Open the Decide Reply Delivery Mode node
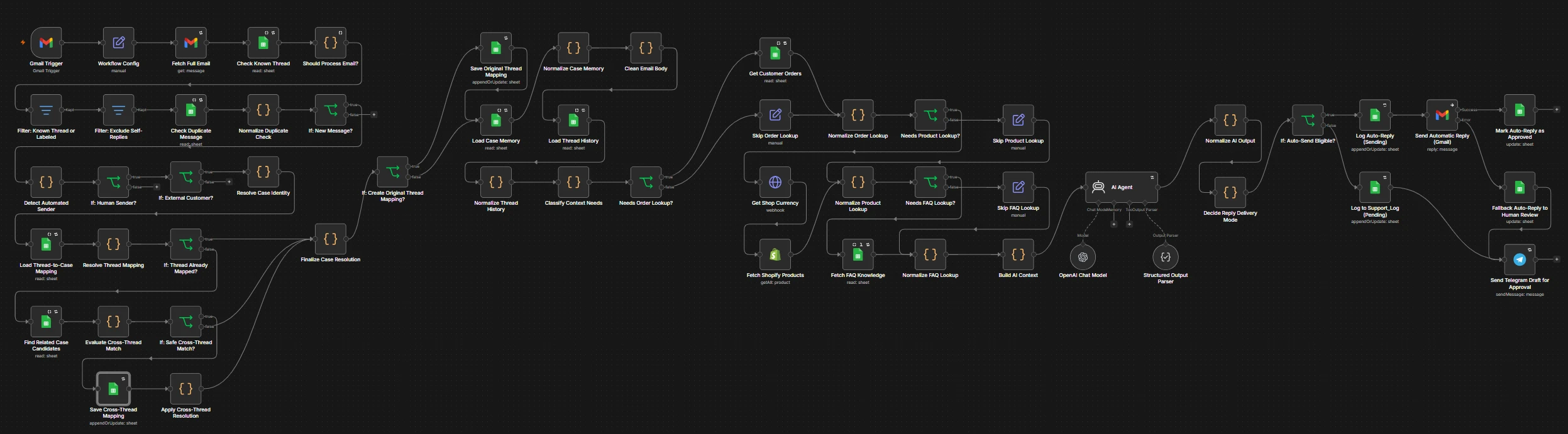Screen dimensions: 1568x434 click(x=1230, y=192)
